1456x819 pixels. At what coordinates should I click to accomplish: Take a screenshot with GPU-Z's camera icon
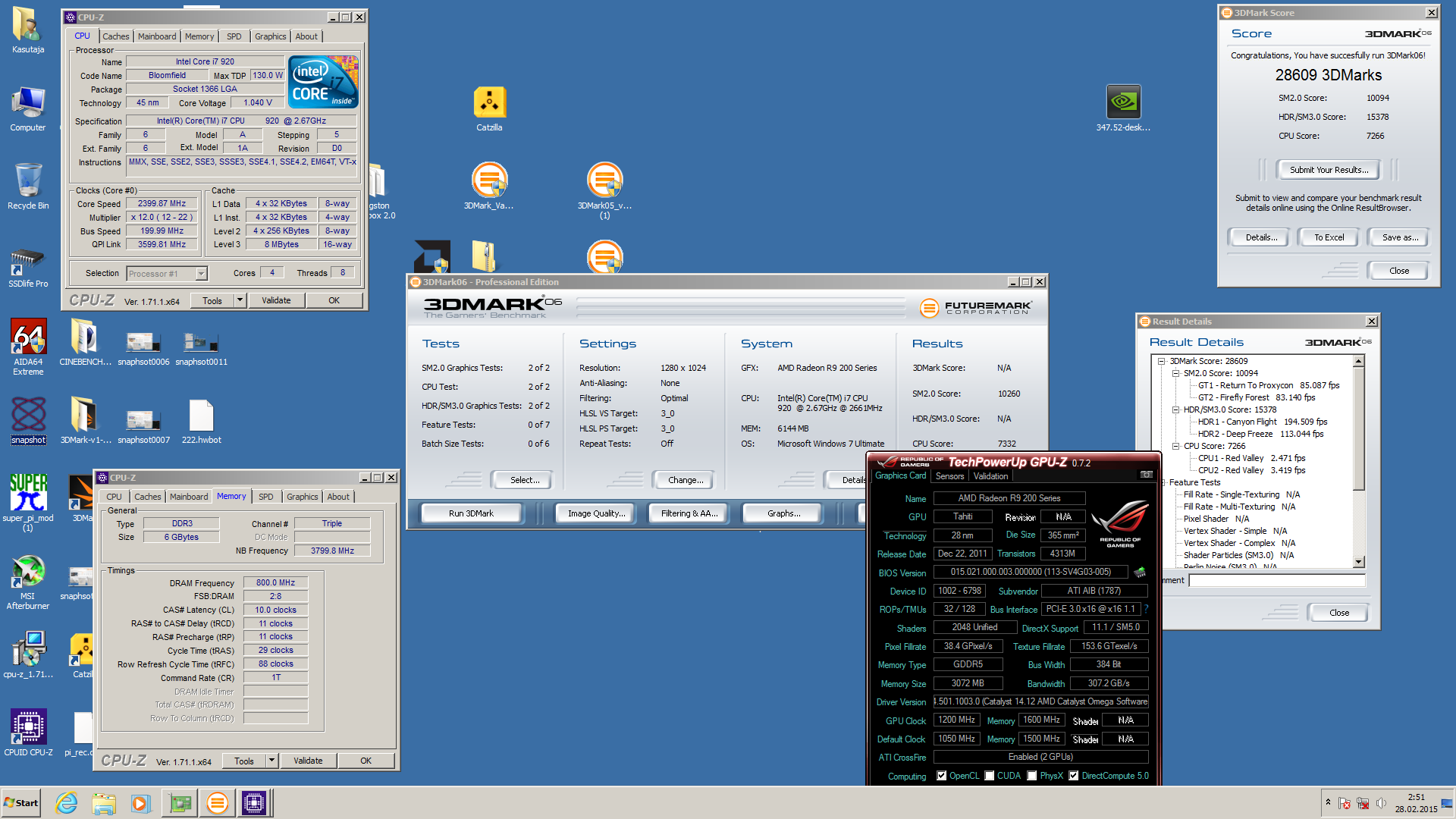[1147, 475]
